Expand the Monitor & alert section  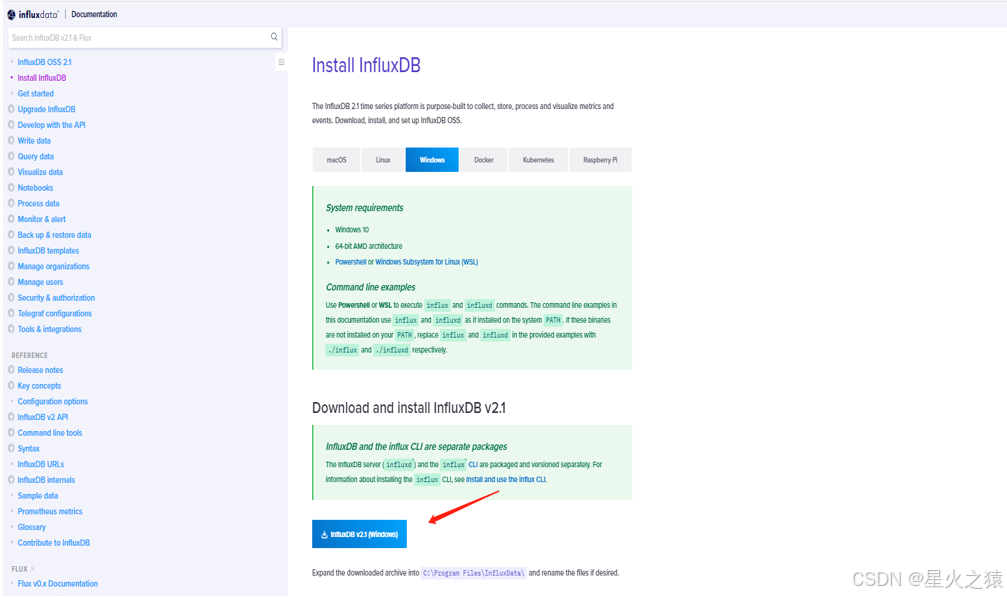(x=11, y=219)
